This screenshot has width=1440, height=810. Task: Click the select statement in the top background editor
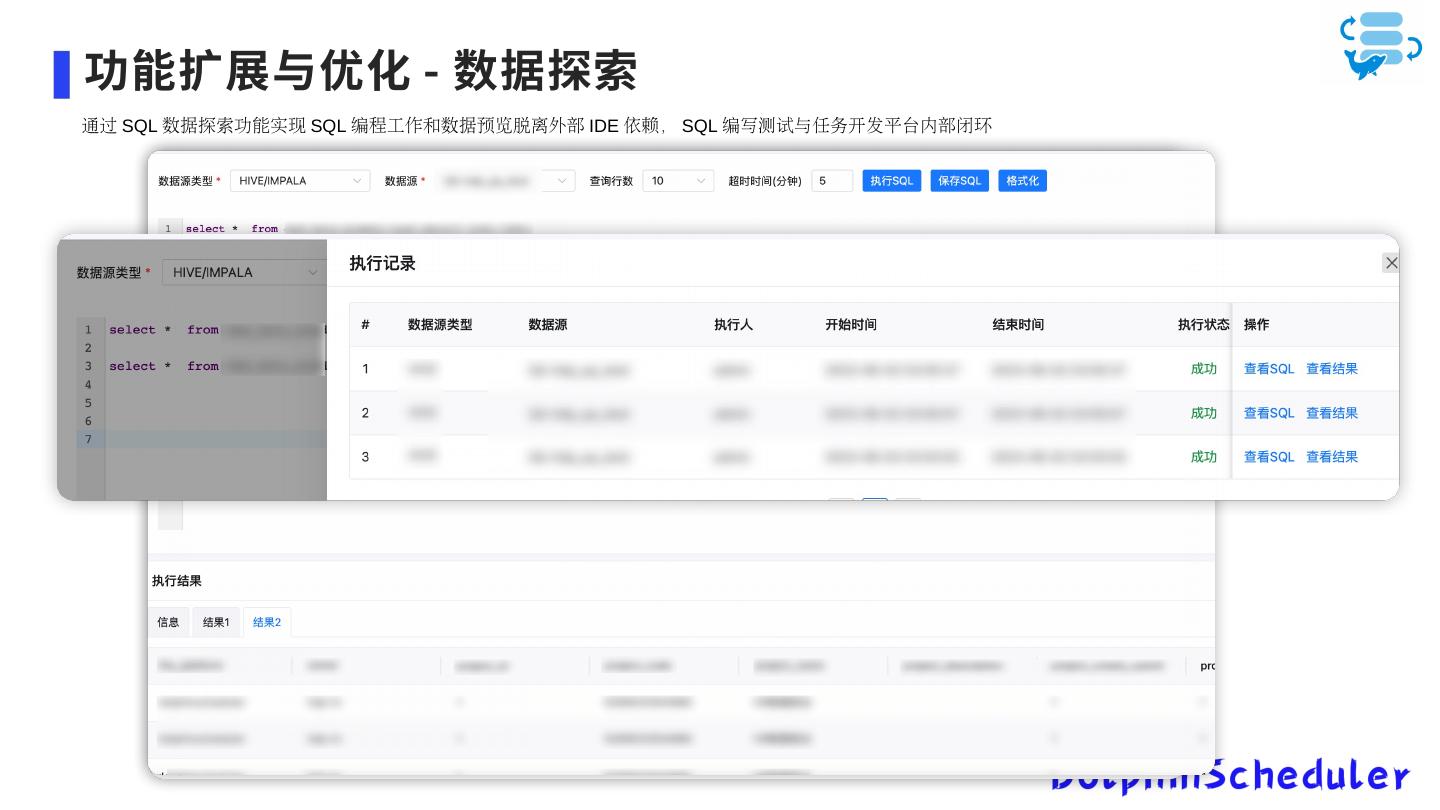click(x=358, y=229)
